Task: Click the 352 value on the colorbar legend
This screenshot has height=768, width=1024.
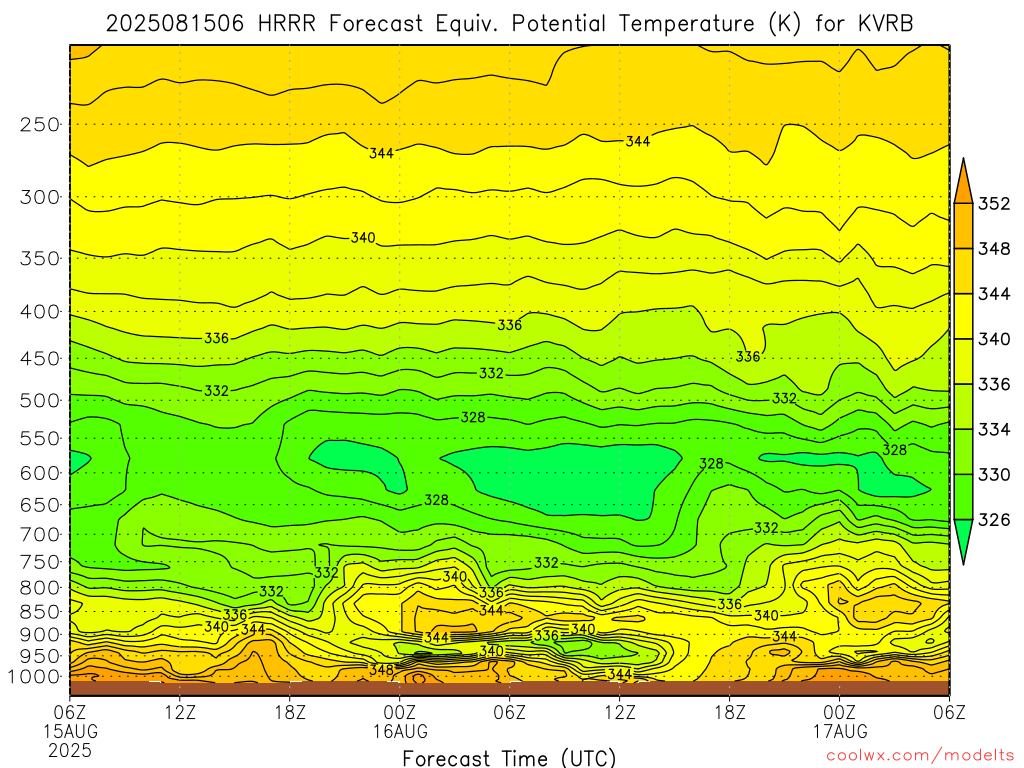Action: coord(994,204)
